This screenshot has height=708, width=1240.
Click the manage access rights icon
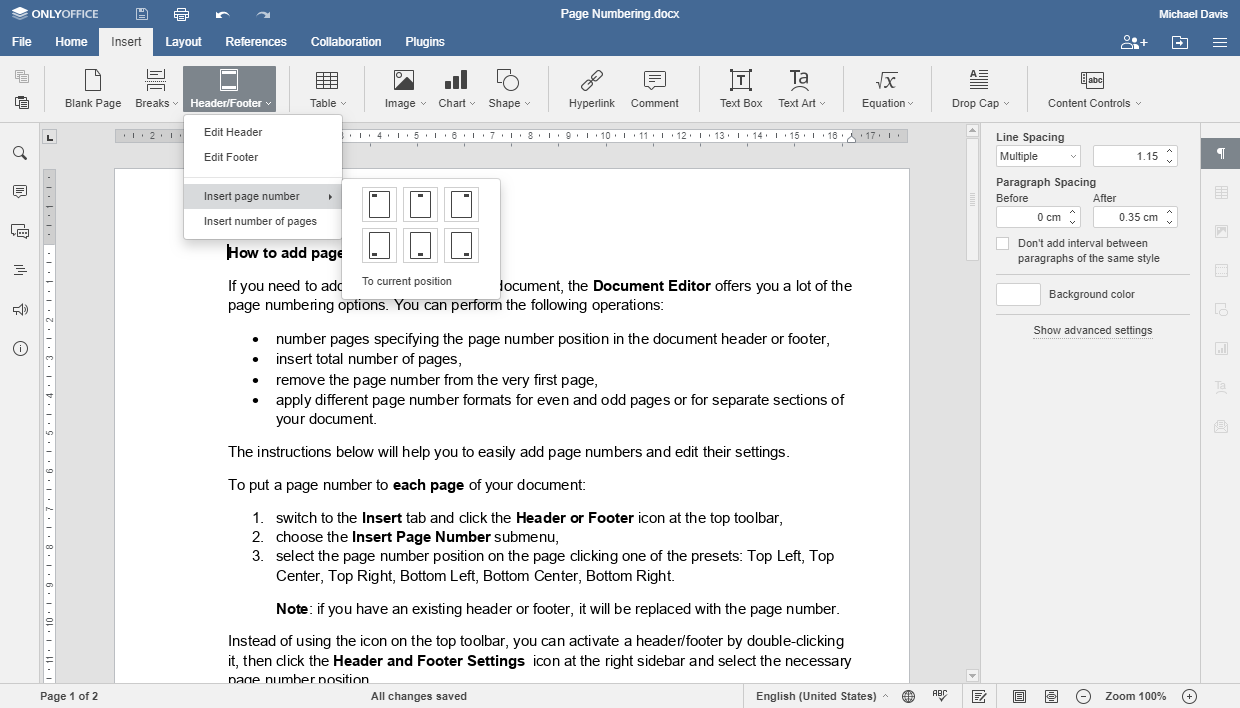click(1134, 42)
